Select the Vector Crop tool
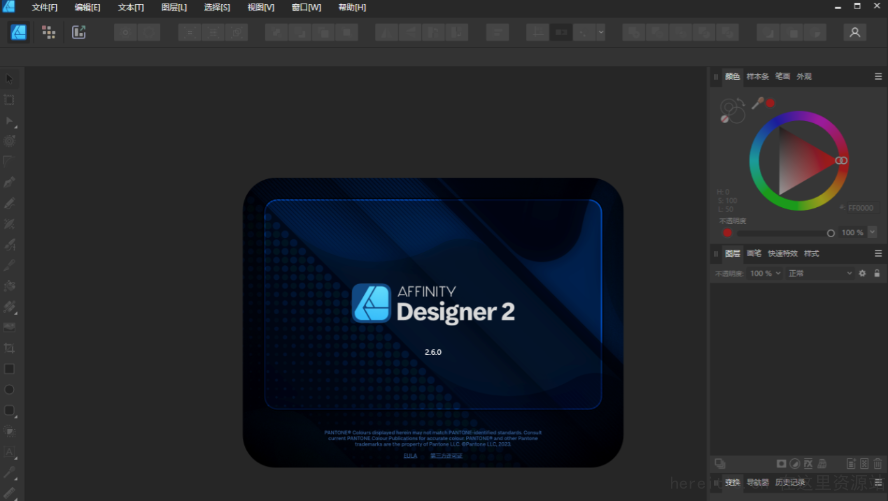Screen dimensions: 888x501 tap(9, 348)
